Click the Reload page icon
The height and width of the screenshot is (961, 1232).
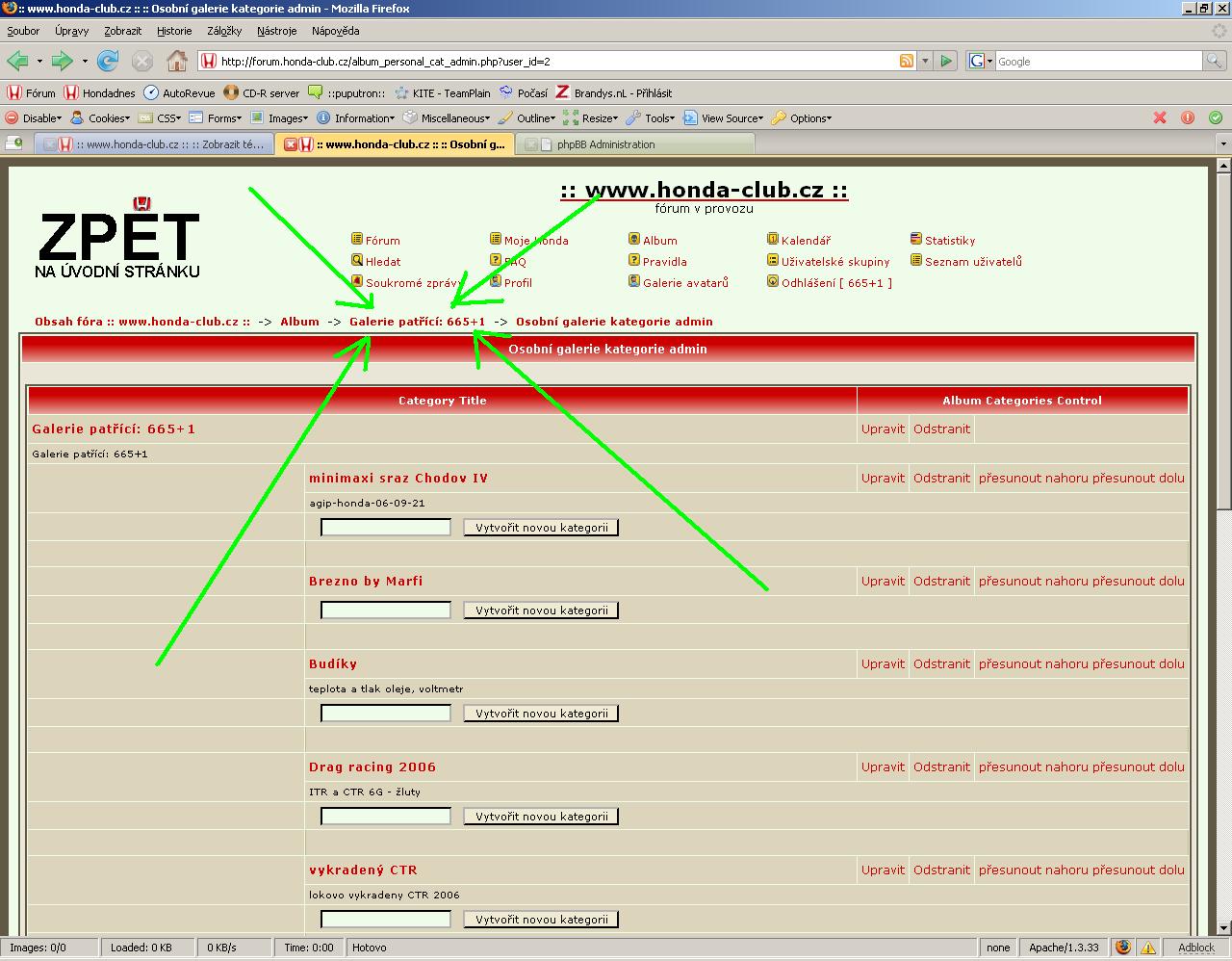pos(108,62)
